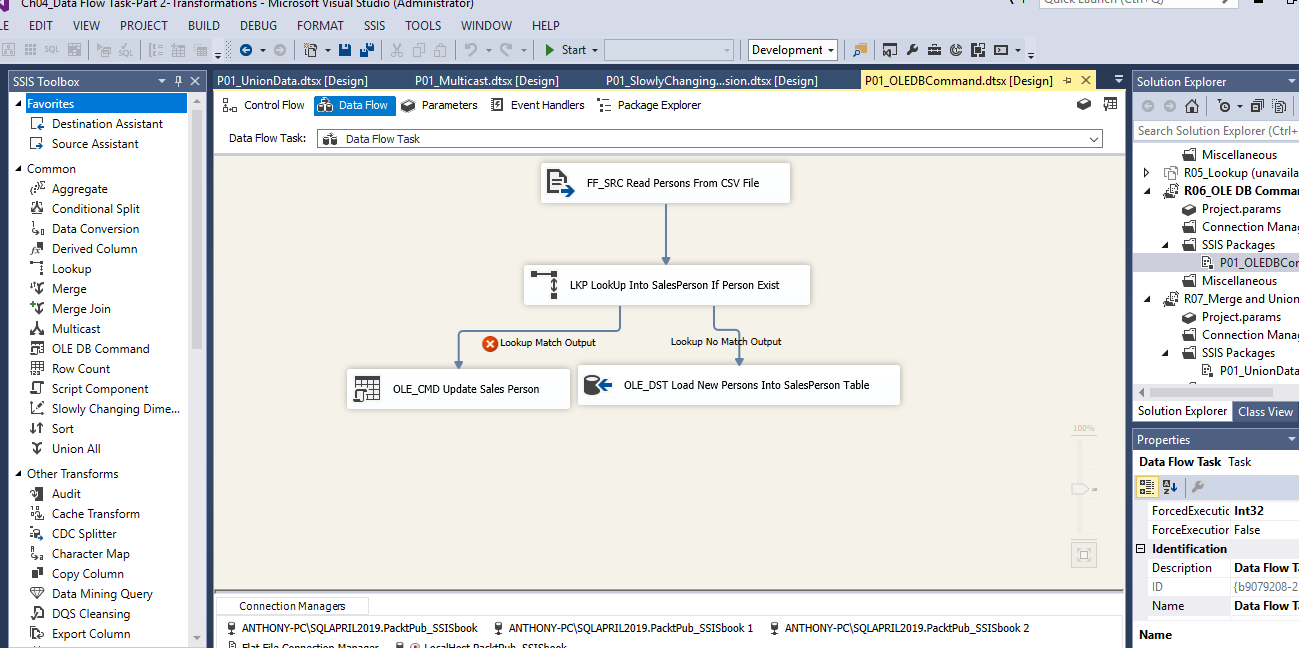This screenshot has height=648, width=1299.
Task: Switch to Class View tab
Action: (1265, 411)
